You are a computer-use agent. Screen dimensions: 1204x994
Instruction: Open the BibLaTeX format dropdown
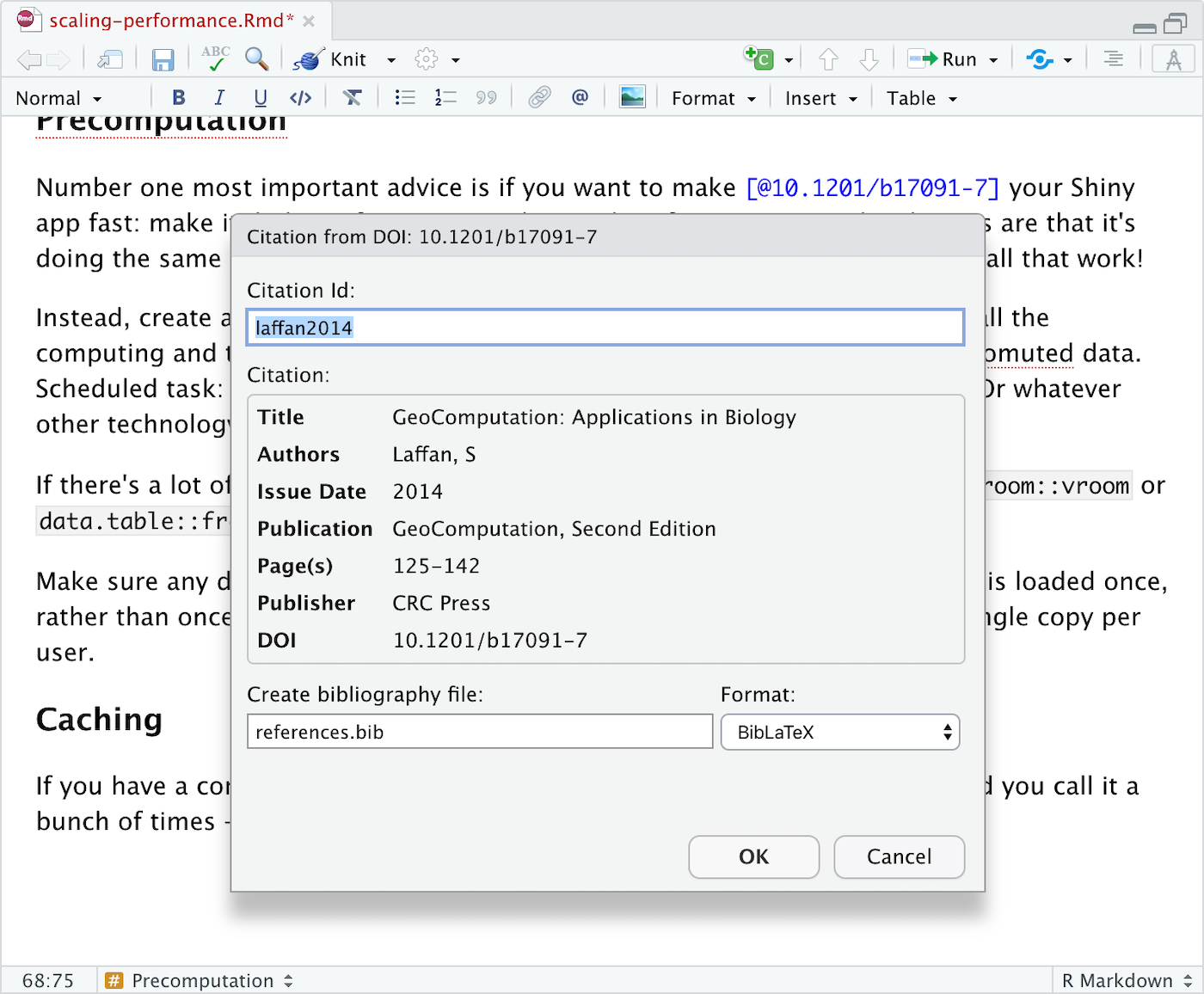[839, 733]
